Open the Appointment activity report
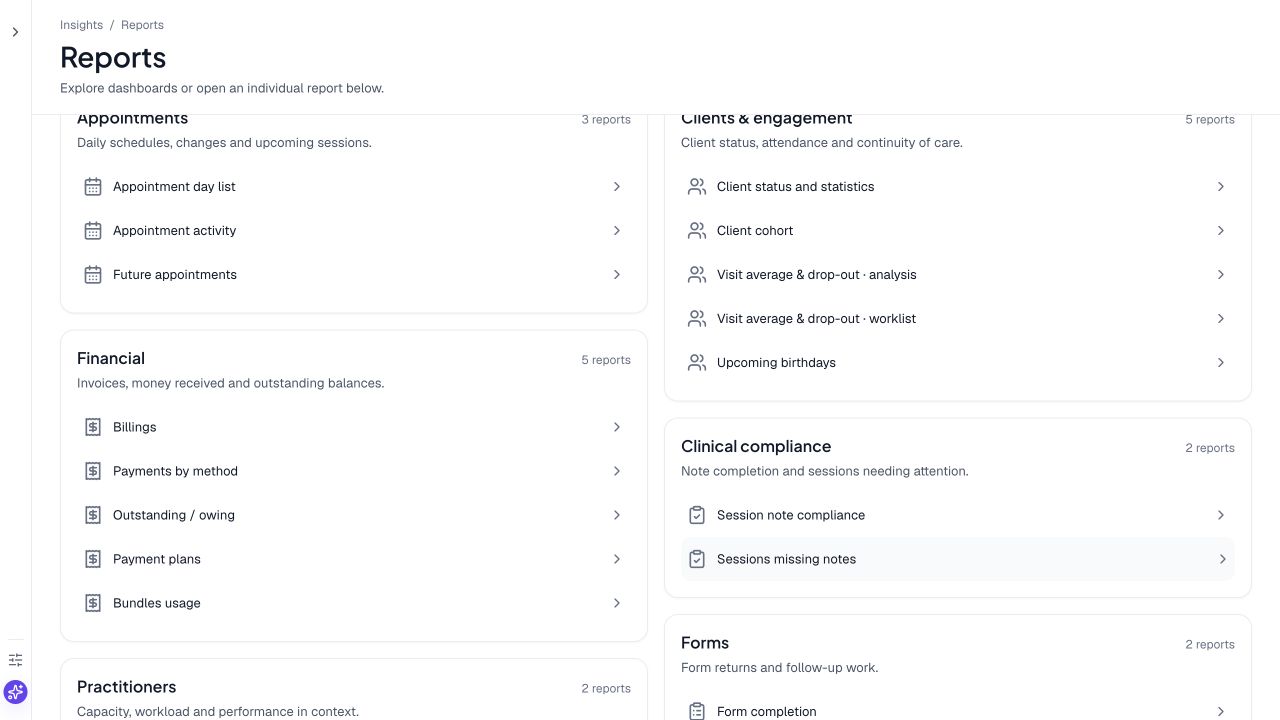The height and width of the screenshot is (720, 1280). 354,231
